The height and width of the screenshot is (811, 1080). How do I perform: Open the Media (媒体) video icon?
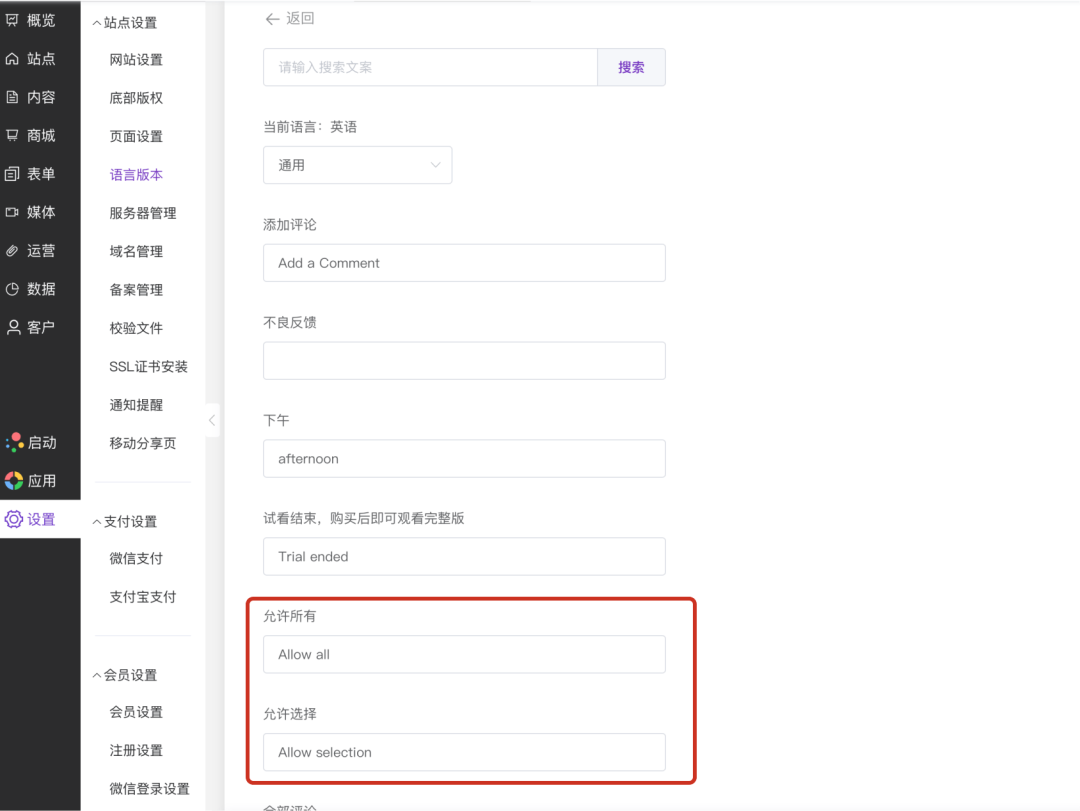13,212
